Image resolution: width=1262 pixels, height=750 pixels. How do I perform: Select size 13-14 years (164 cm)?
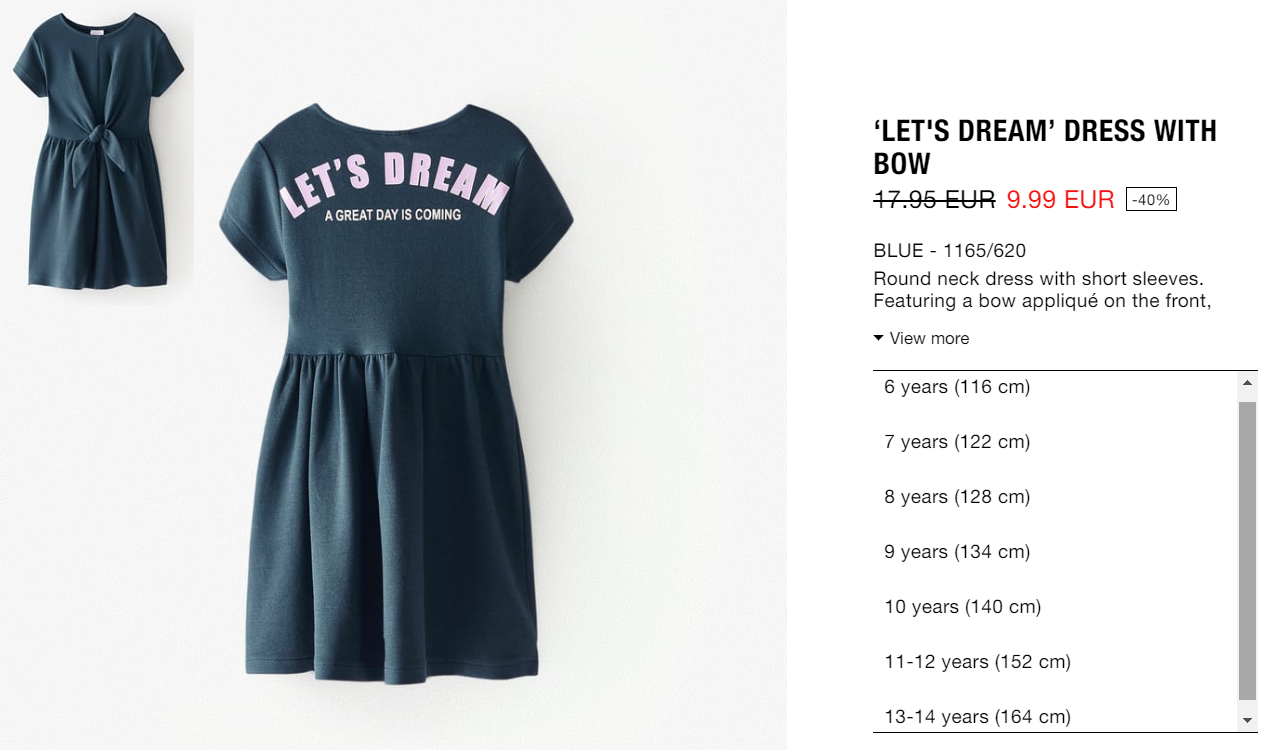pyautogui.click(x=1056, y=716)
